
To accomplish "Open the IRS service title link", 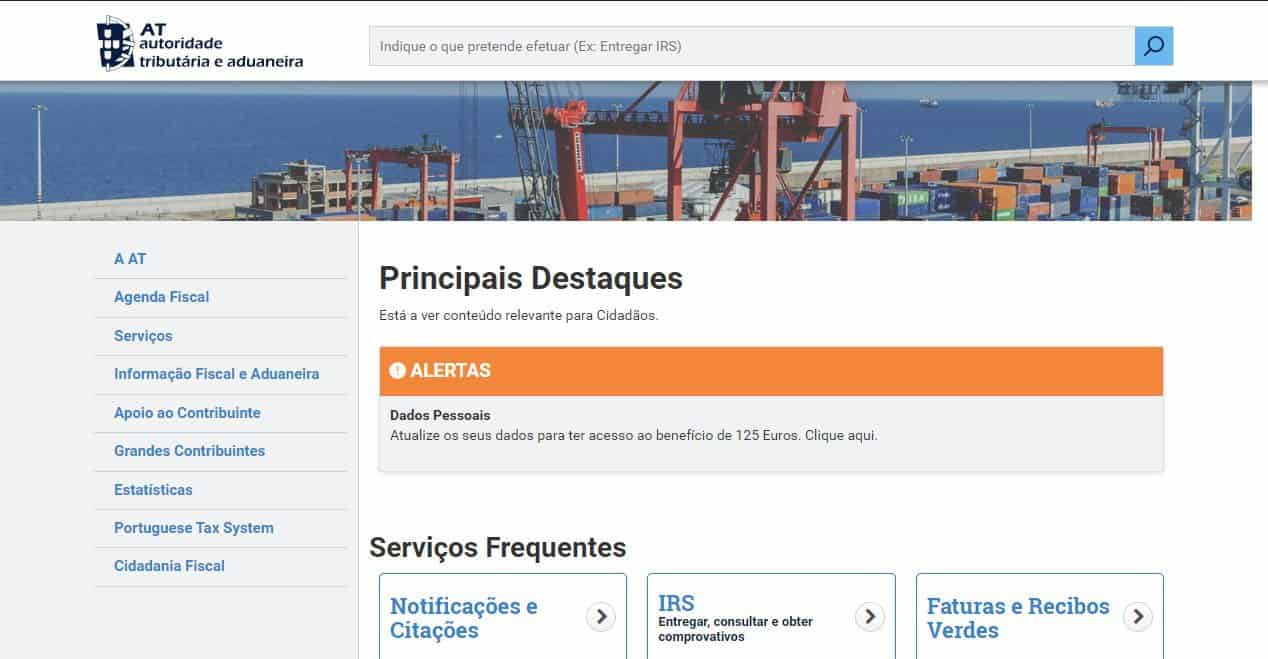I will [x=676, y=603].
